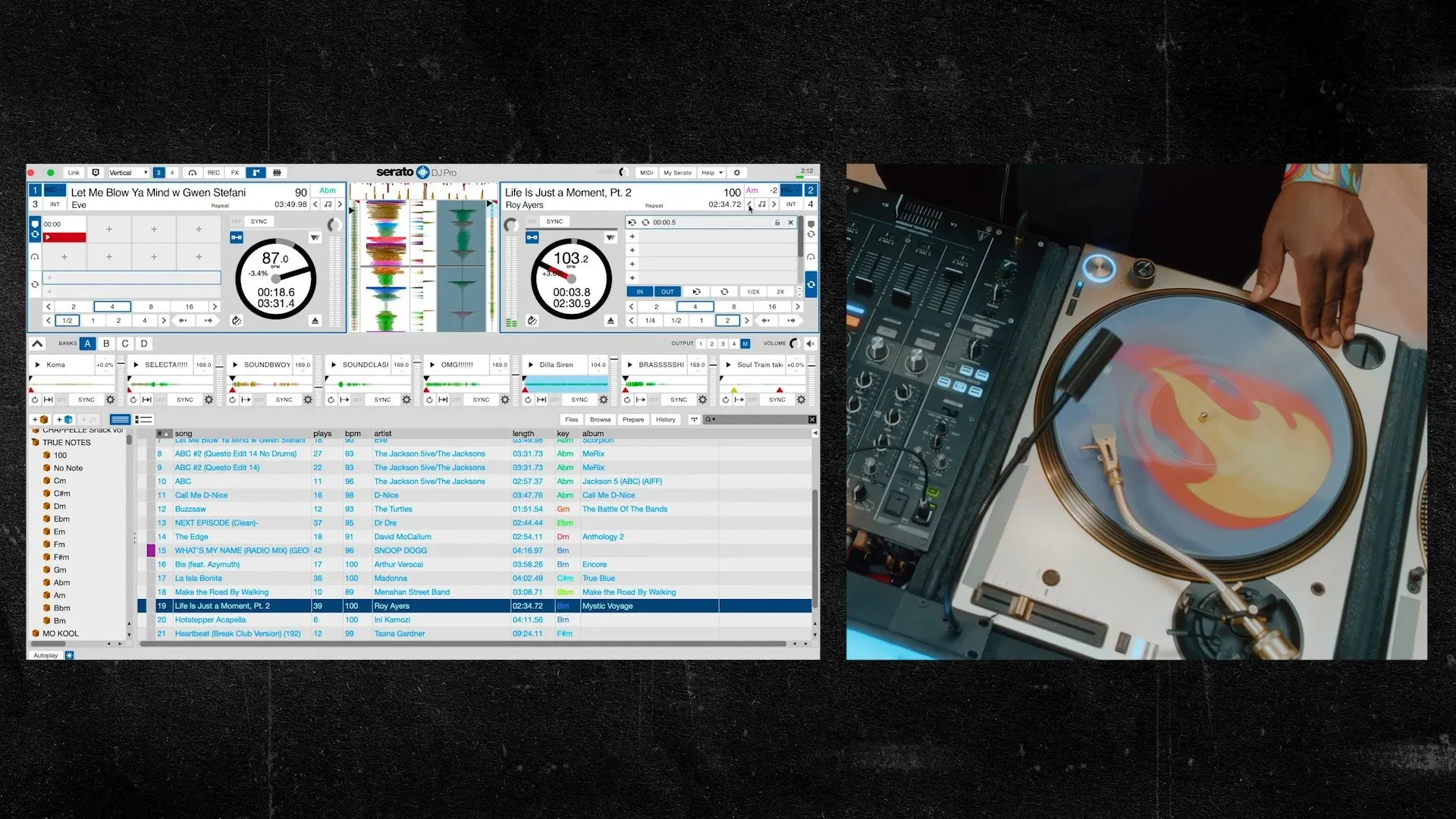This screenshot has width=1456, height=819.
Task: Enable SYNC on deck 2
Action: pos(555,221)
